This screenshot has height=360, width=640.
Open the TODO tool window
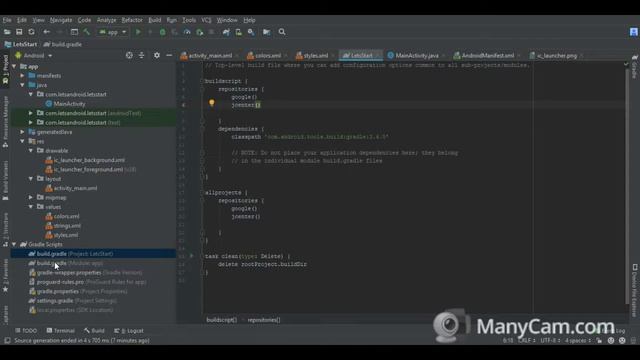pos(26,331)
